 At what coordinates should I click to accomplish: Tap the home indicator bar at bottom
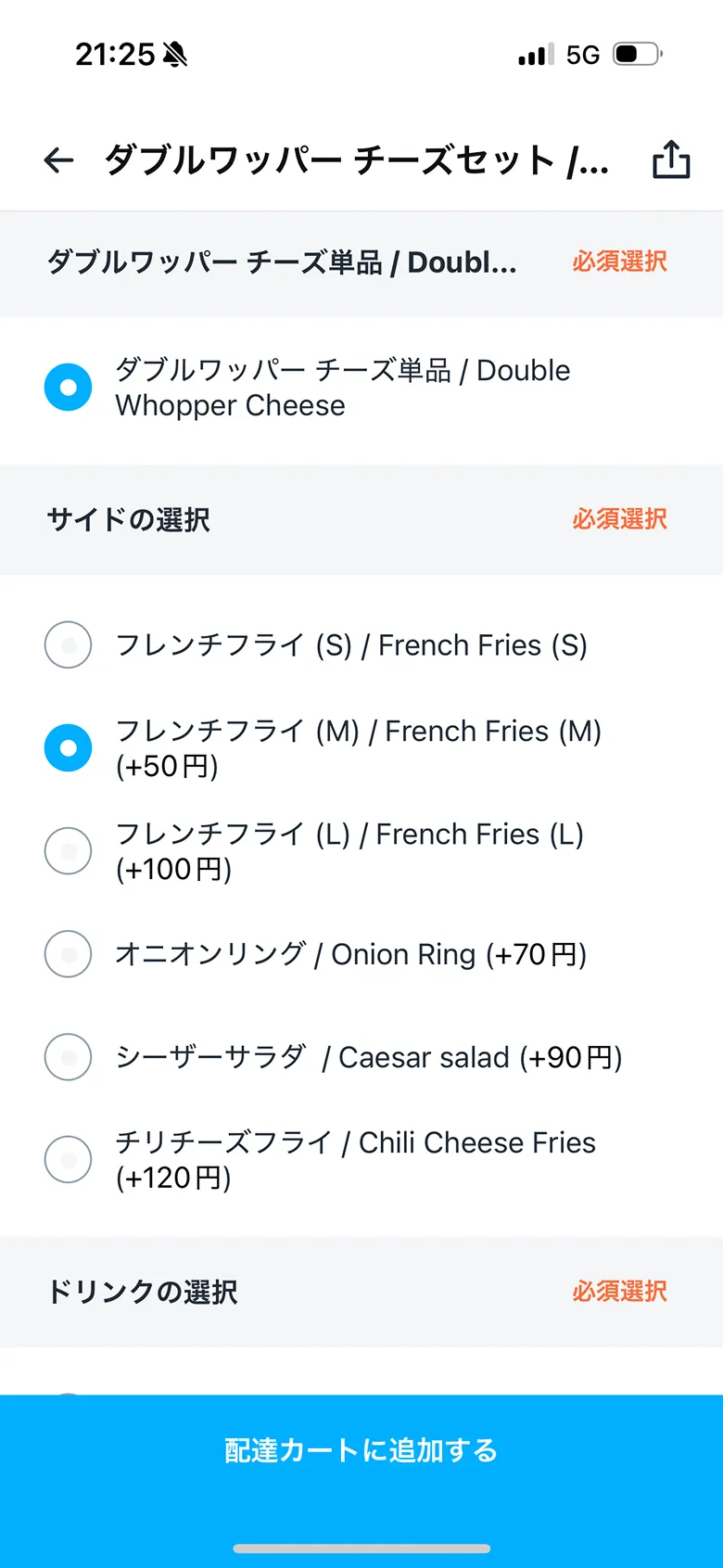pyautogui.click(x=361, y=1548)
